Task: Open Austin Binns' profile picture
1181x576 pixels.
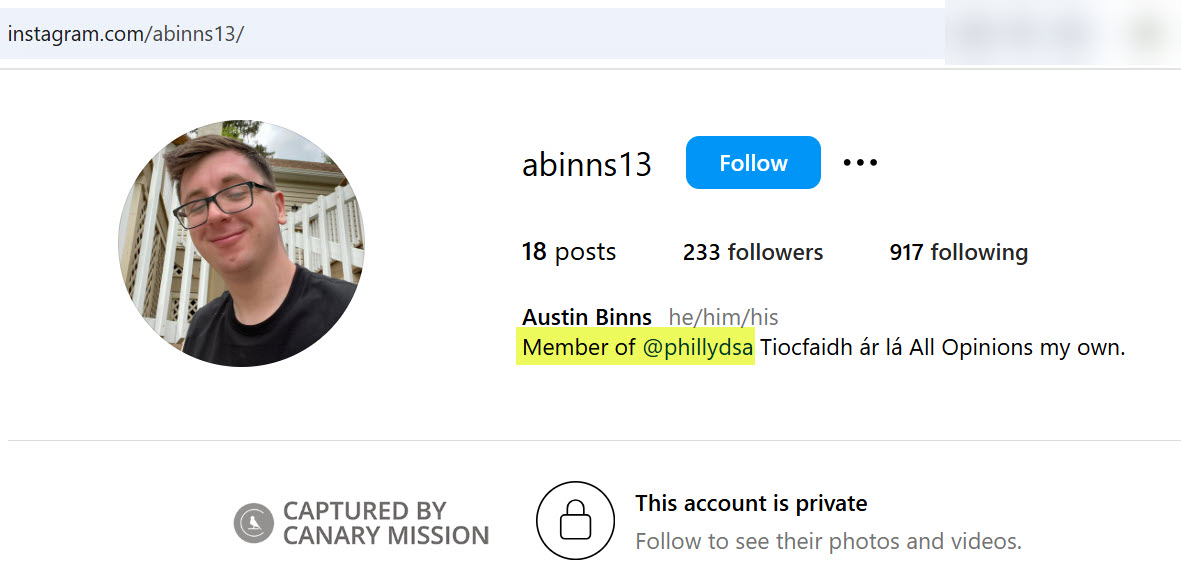Action: click(x=241, y=243)
